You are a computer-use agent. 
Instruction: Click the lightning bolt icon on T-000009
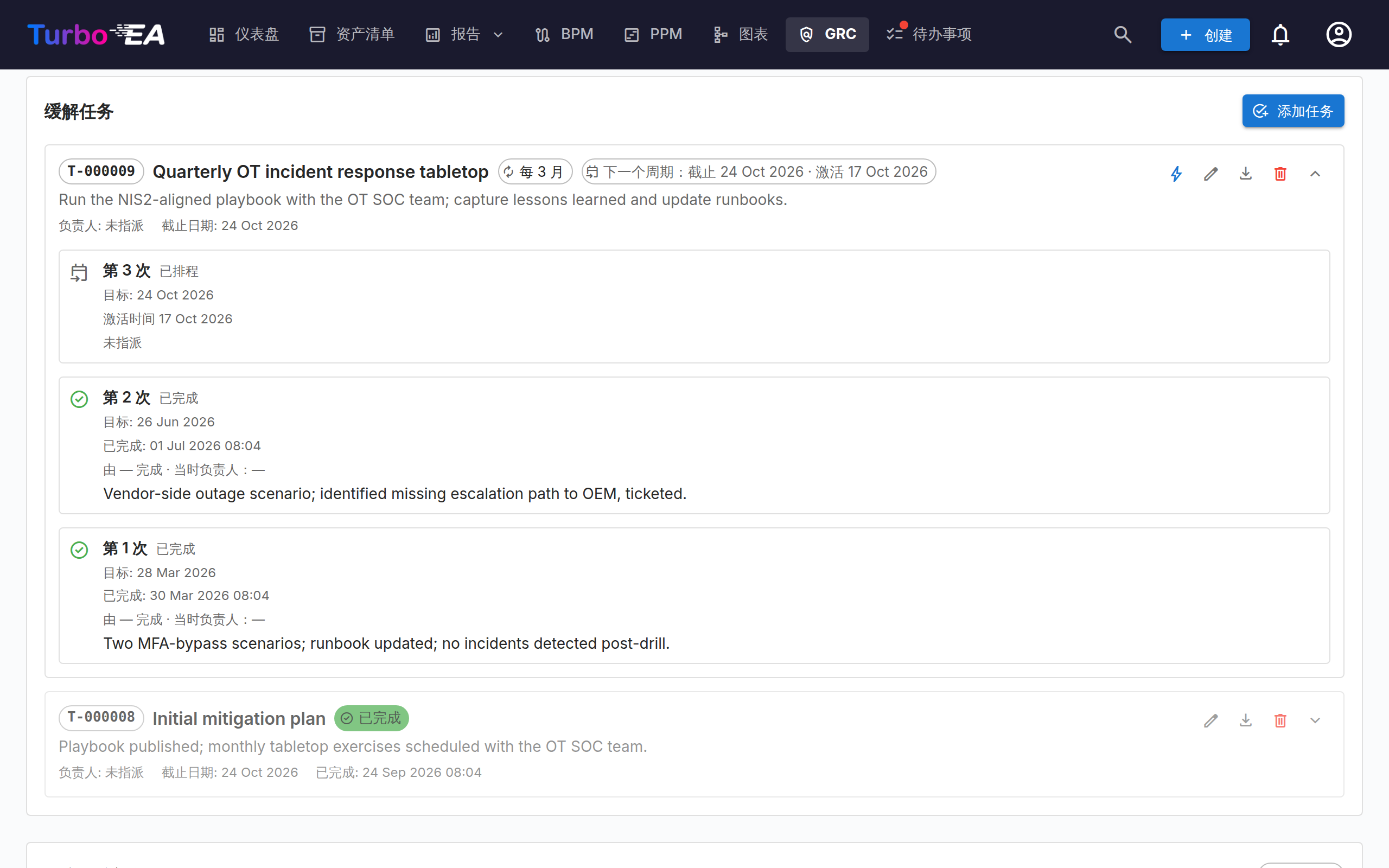pyautogui.click(x=1176, y=174)
